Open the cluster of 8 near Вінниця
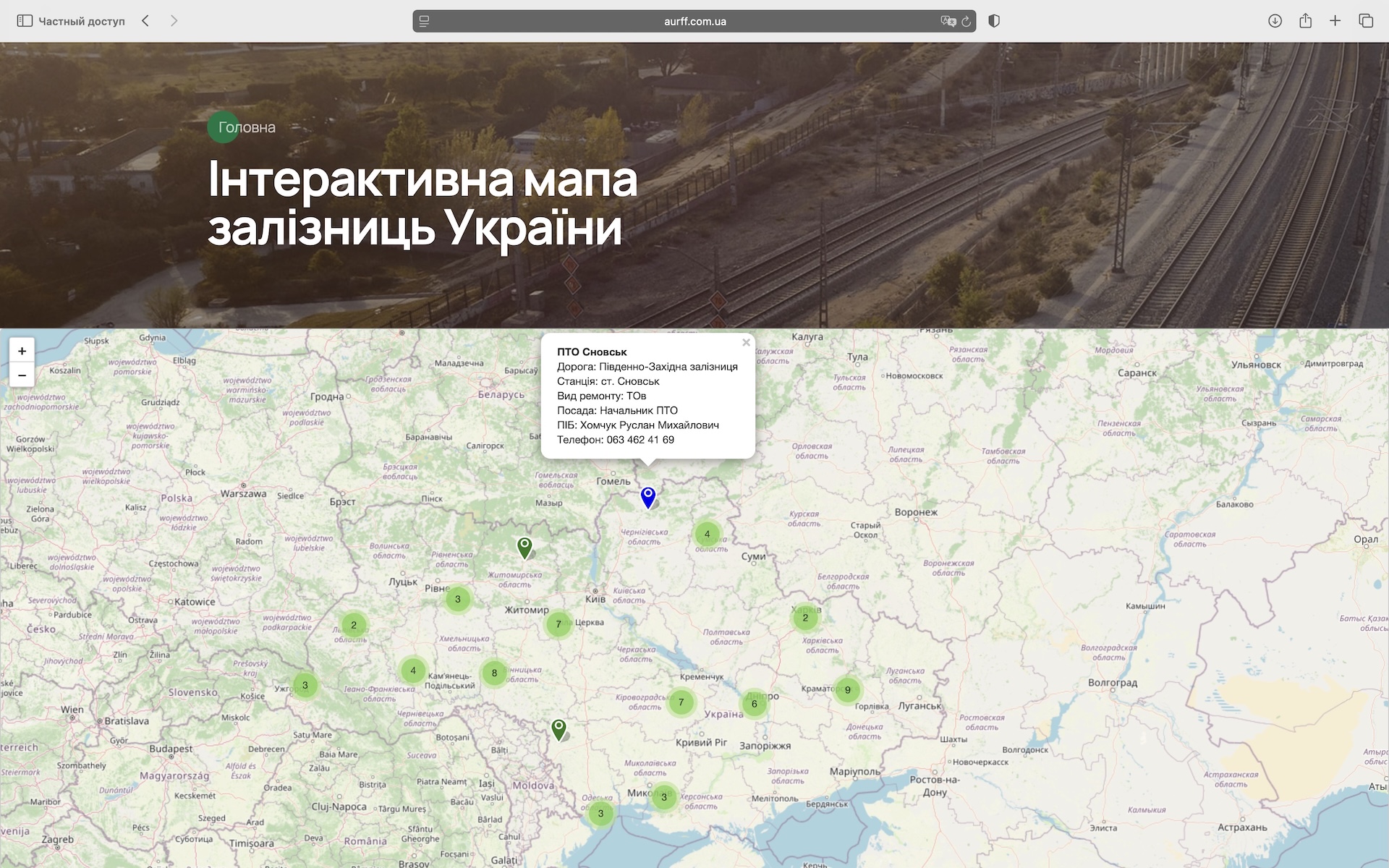Viewport: 1389px width, 868px height. click(x=494, y=673)
